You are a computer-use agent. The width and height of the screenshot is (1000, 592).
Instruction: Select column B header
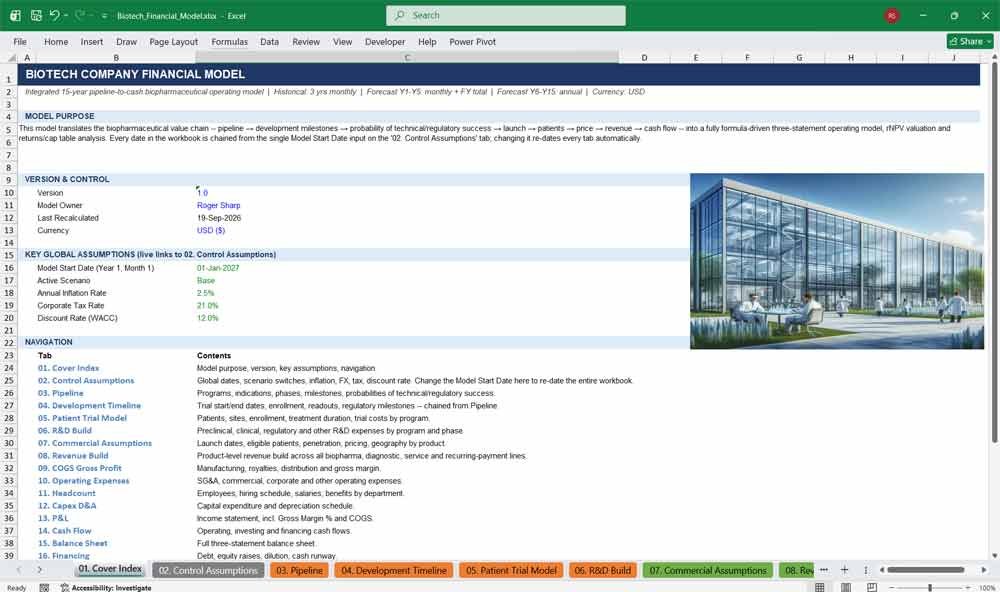pyautogui.click(x=116, y=57)
